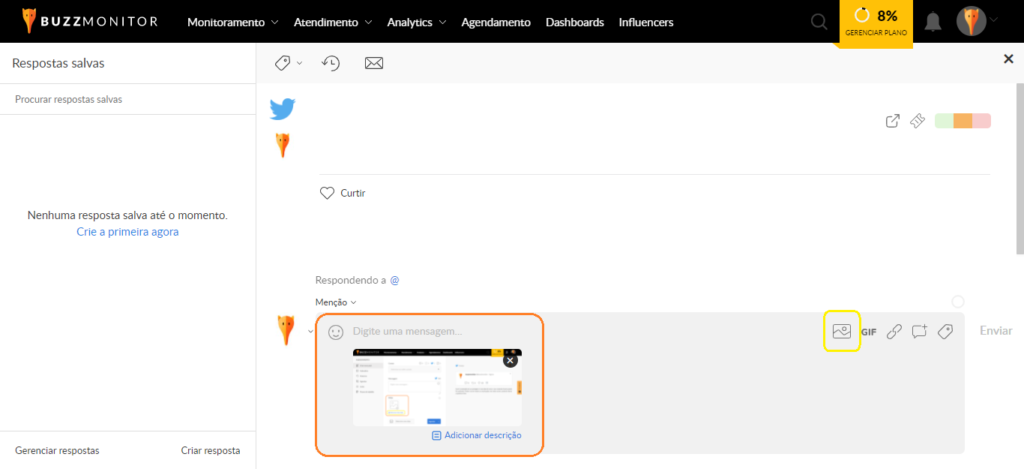Focus the Procurar respostas salvas search field

tap(127, 99)
